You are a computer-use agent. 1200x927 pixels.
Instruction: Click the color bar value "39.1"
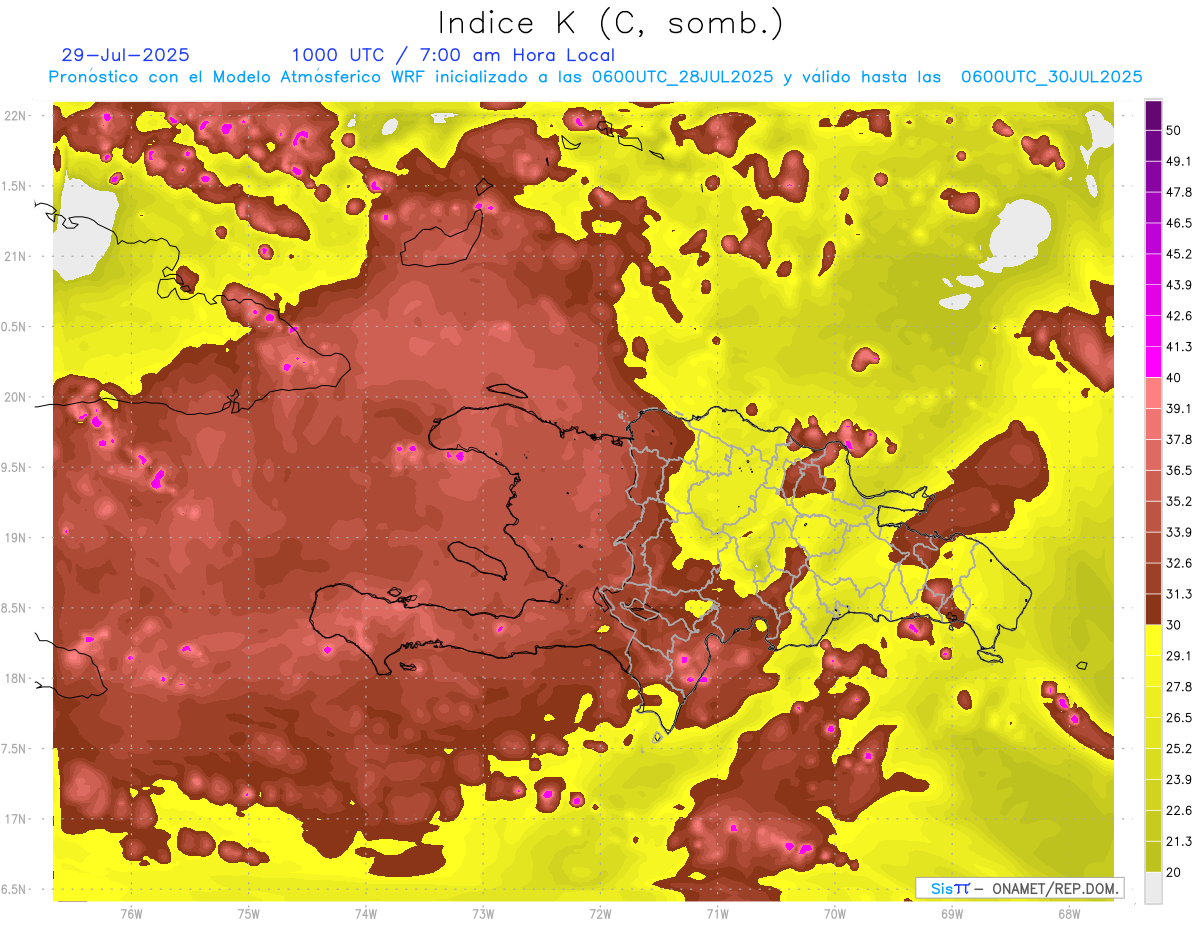(x=1179, y=408)
